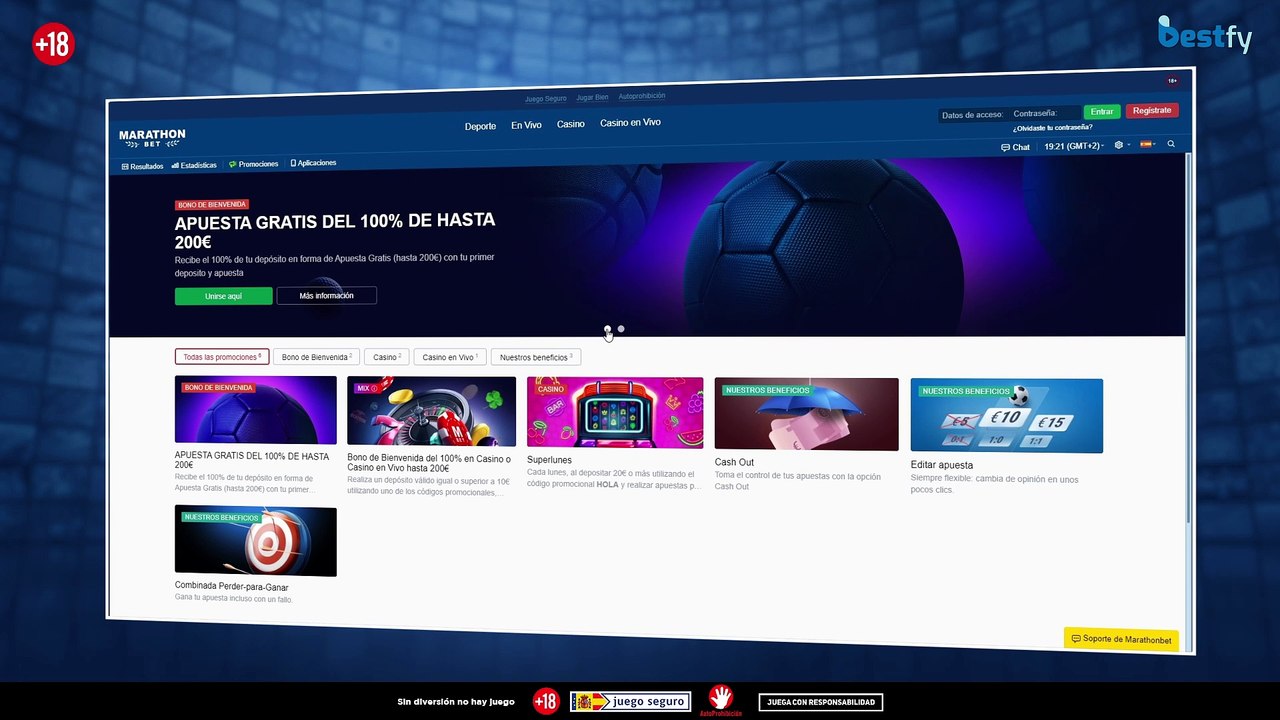Go to the Promociones section
1280x720 pixels.
coord(254,164)
